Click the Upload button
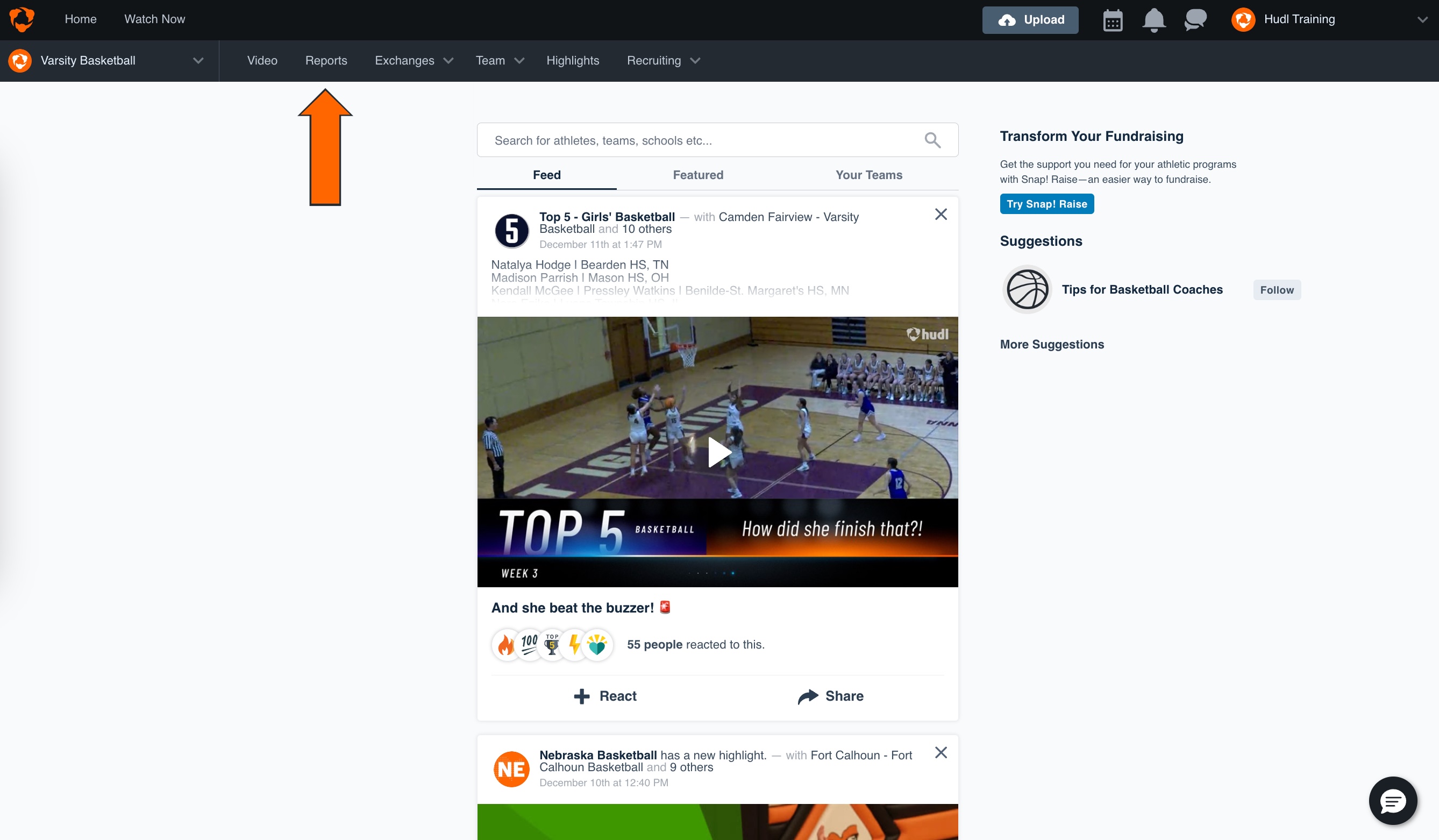1439x840 pixels. pos(1030,20)
